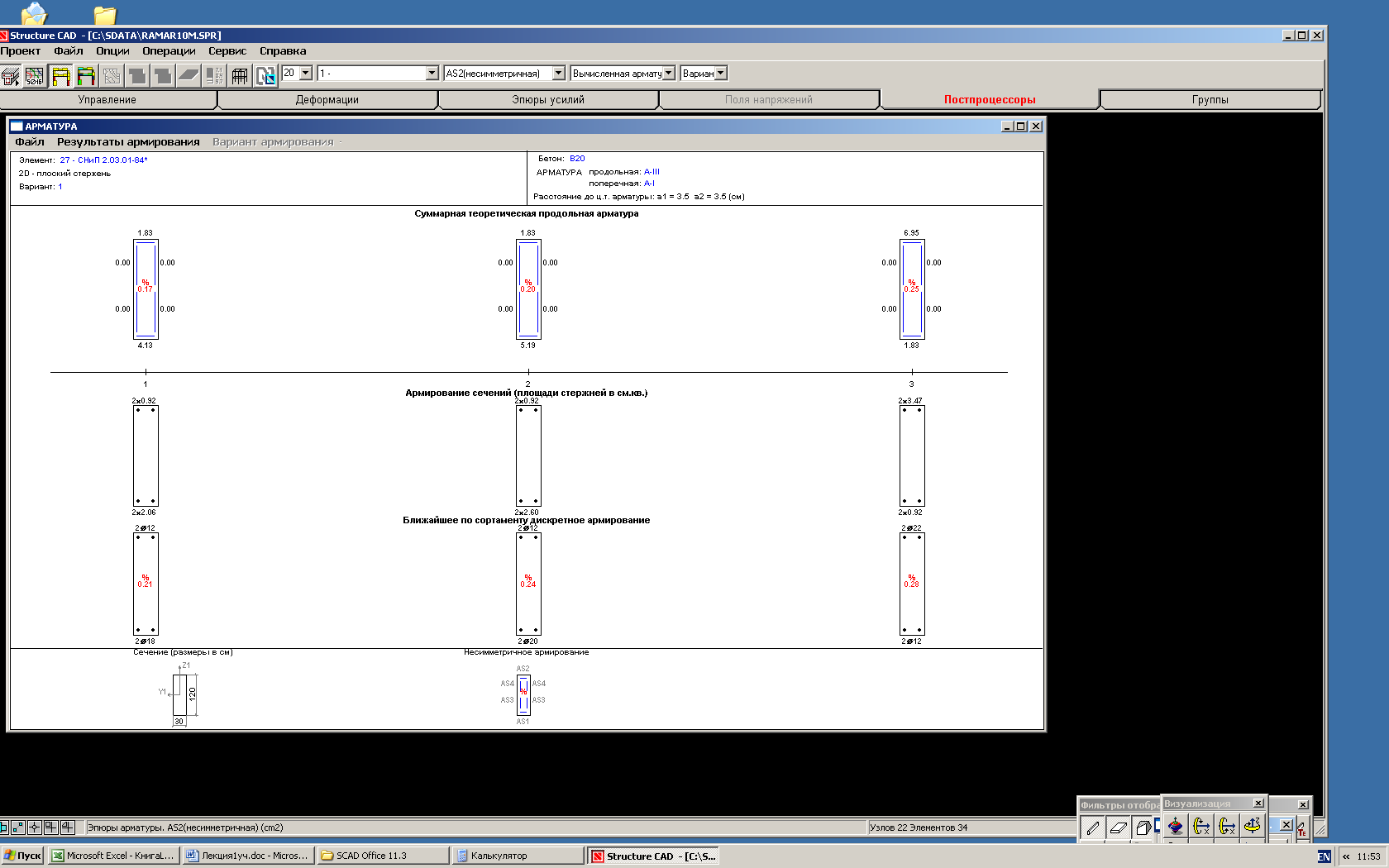This screenshot has width=1389, height=868.
Task: Click the reinforcement data icon labeled 5Ø16
Action: tap(35, 76)
